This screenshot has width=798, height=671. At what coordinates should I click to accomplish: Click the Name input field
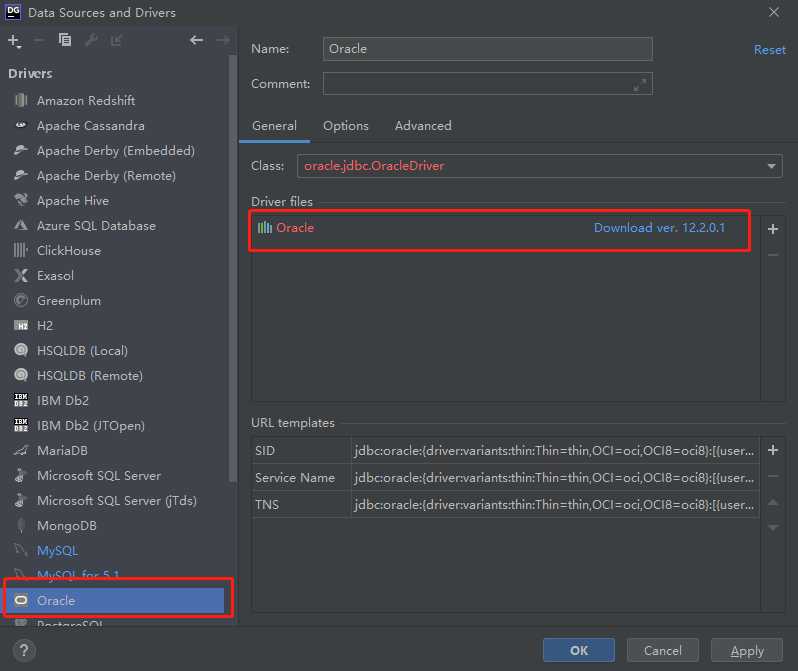488,49
